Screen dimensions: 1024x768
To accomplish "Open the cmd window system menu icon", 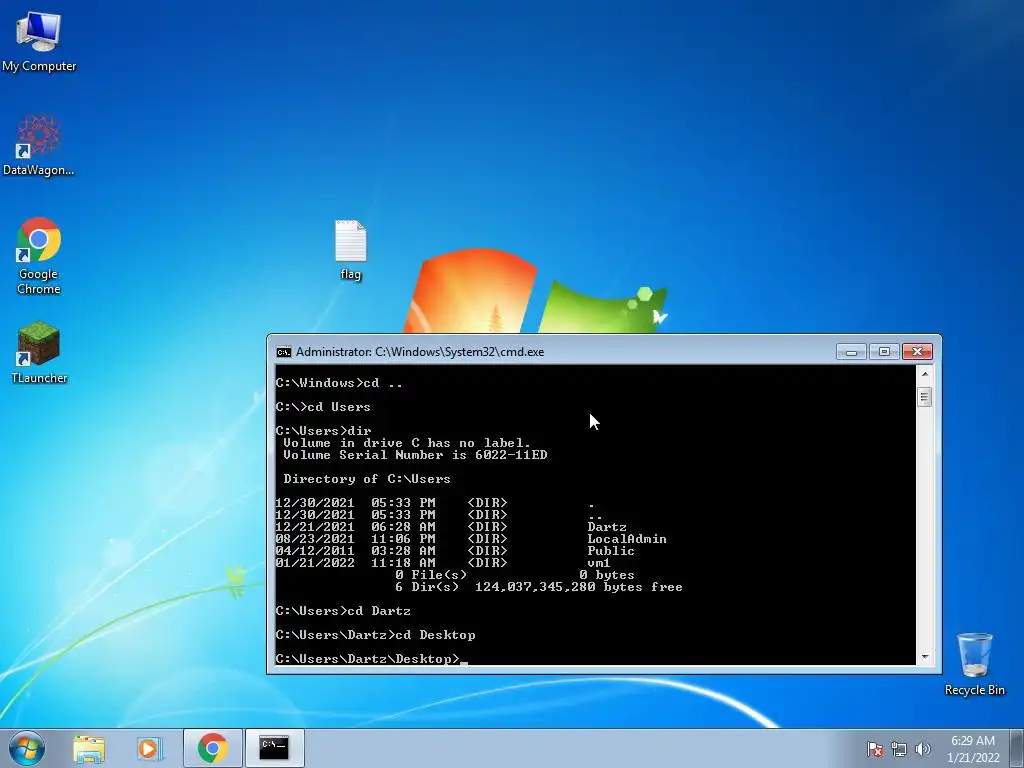I will [283, 352].
